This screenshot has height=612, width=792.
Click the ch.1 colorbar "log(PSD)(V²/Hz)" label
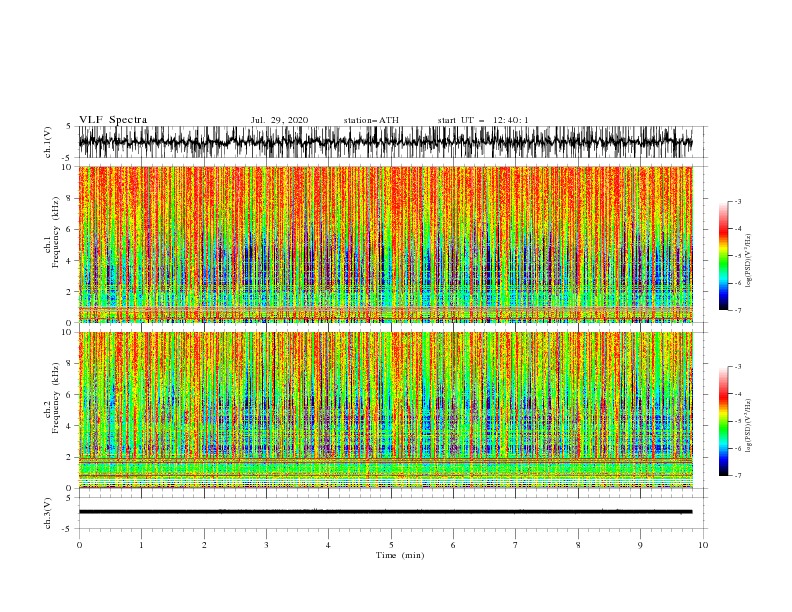[x=749, y=261]
